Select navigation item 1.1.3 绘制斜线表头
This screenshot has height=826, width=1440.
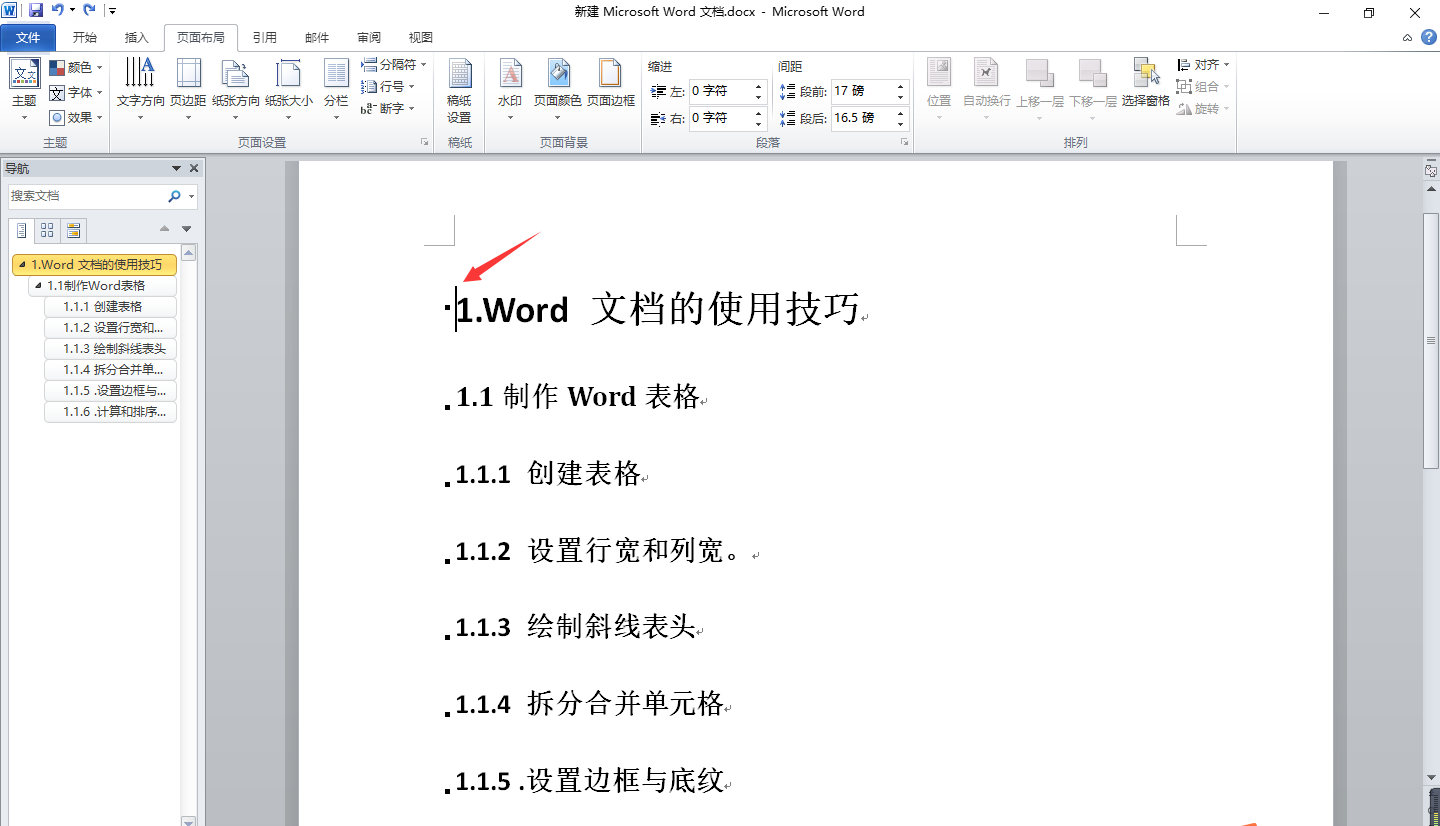pyautogui.click(x=111, y=349)
